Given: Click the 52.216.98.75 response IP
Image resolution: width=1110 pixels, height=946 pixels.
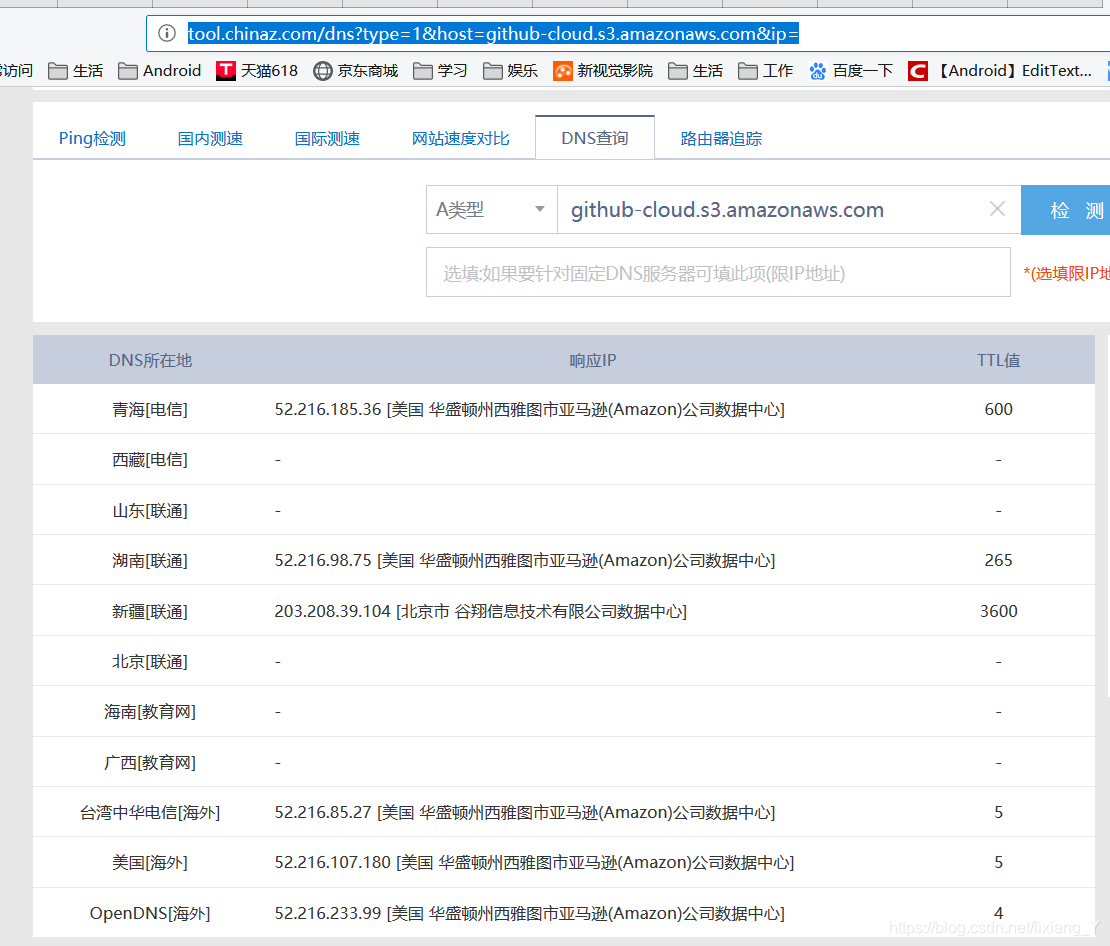Looking at the screenshot, I should tap(323, 560).
